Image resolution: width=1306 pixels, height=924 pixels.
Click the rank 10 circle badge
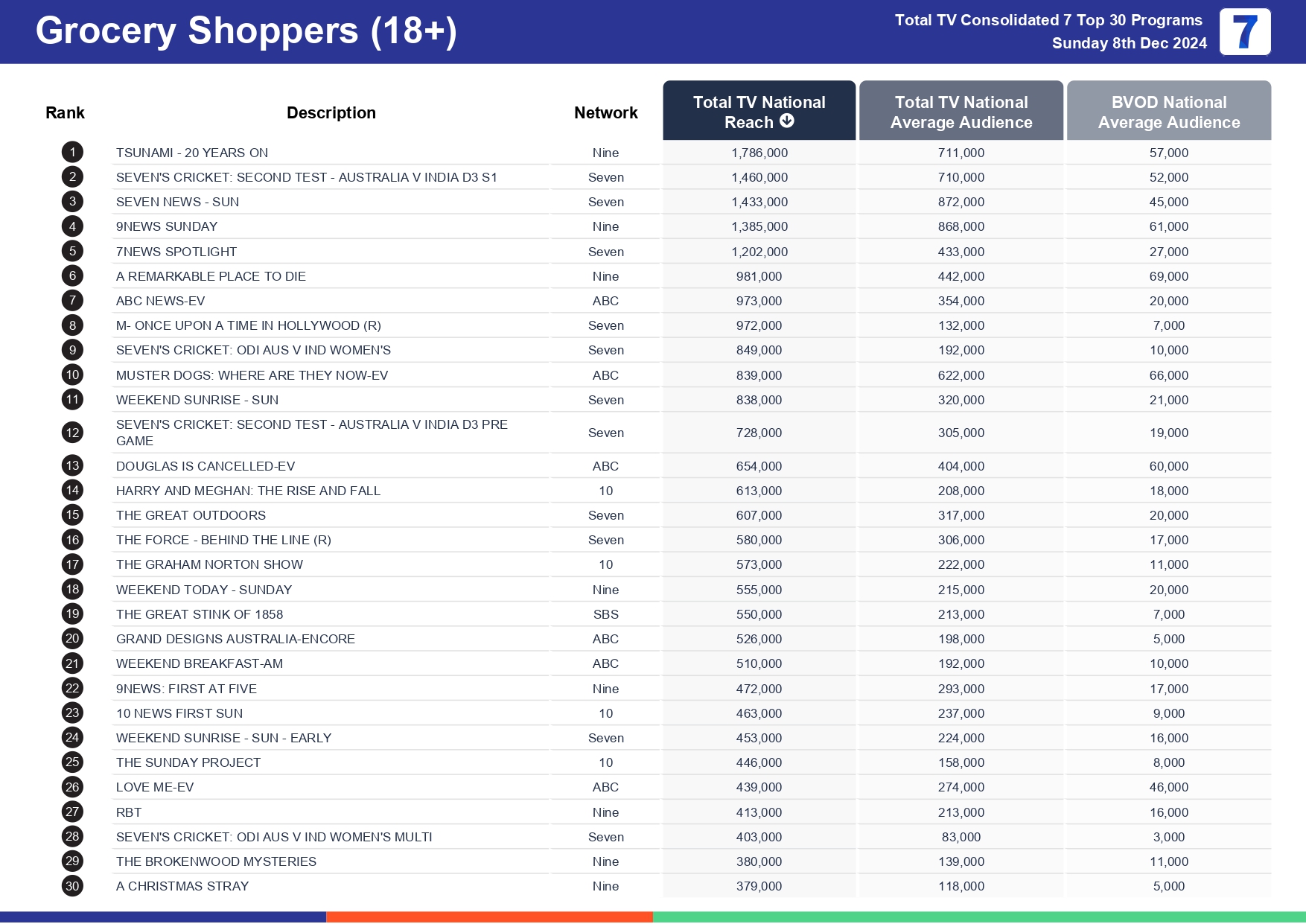click(x=72, y=375)
